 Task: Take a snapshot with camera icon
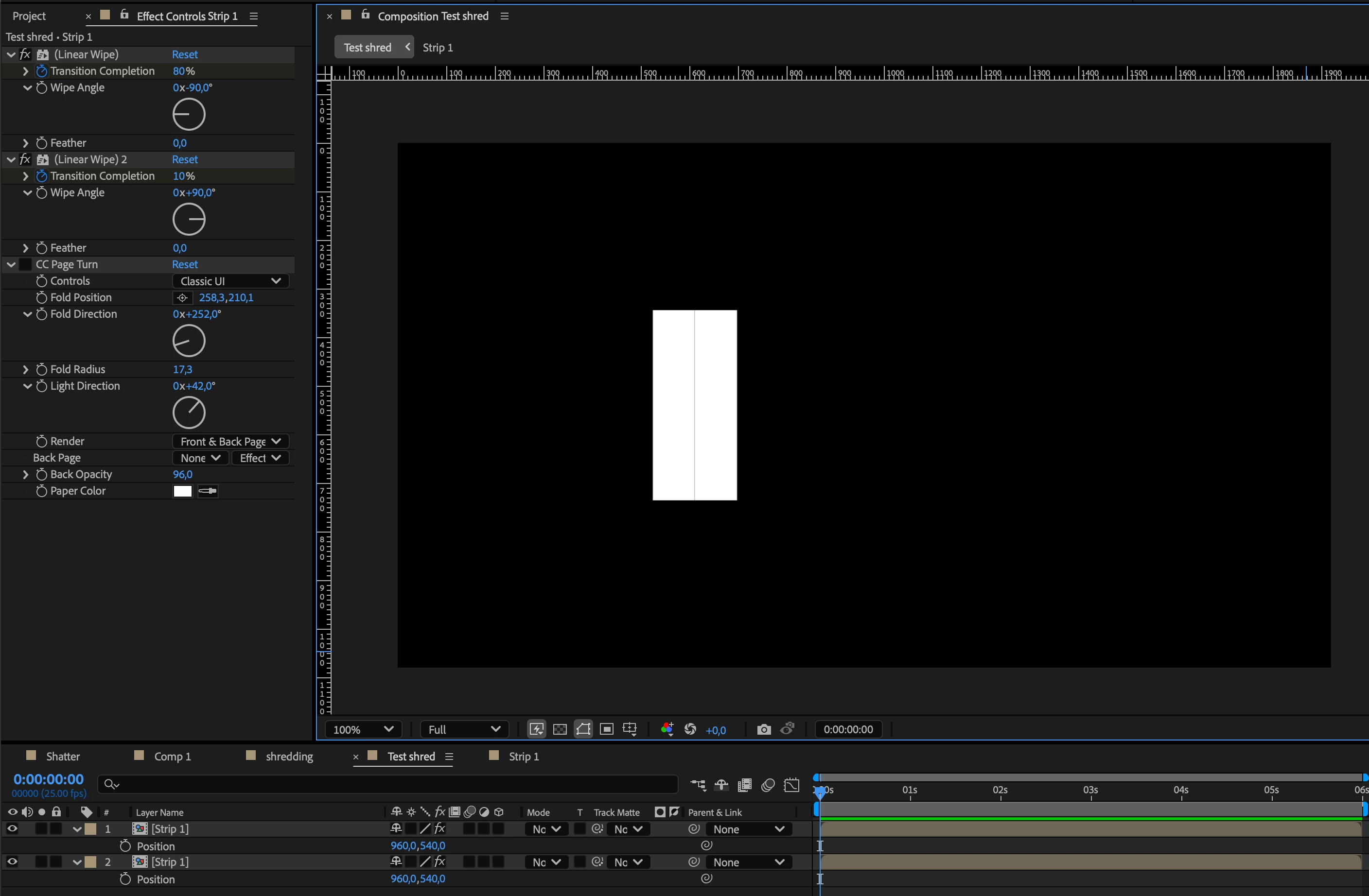(x=763, y=729)
